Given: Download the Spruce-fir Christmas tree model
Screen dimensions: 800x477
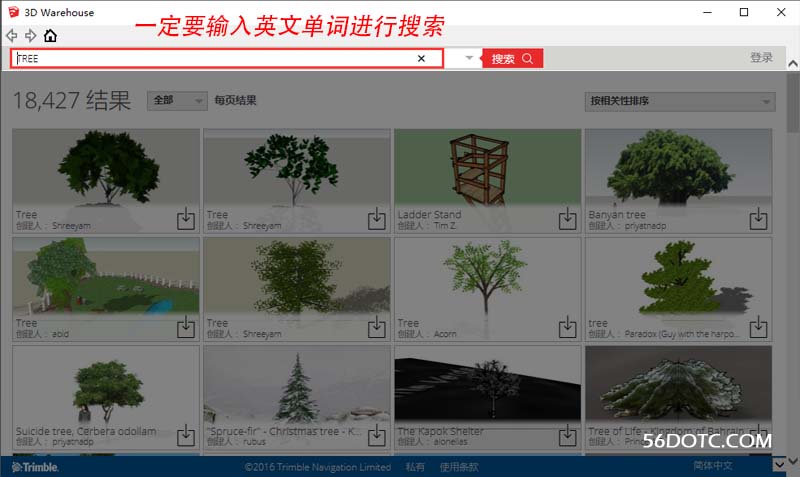Looking at the screenshot, I should pyautogui.click(x=377, y=435).
